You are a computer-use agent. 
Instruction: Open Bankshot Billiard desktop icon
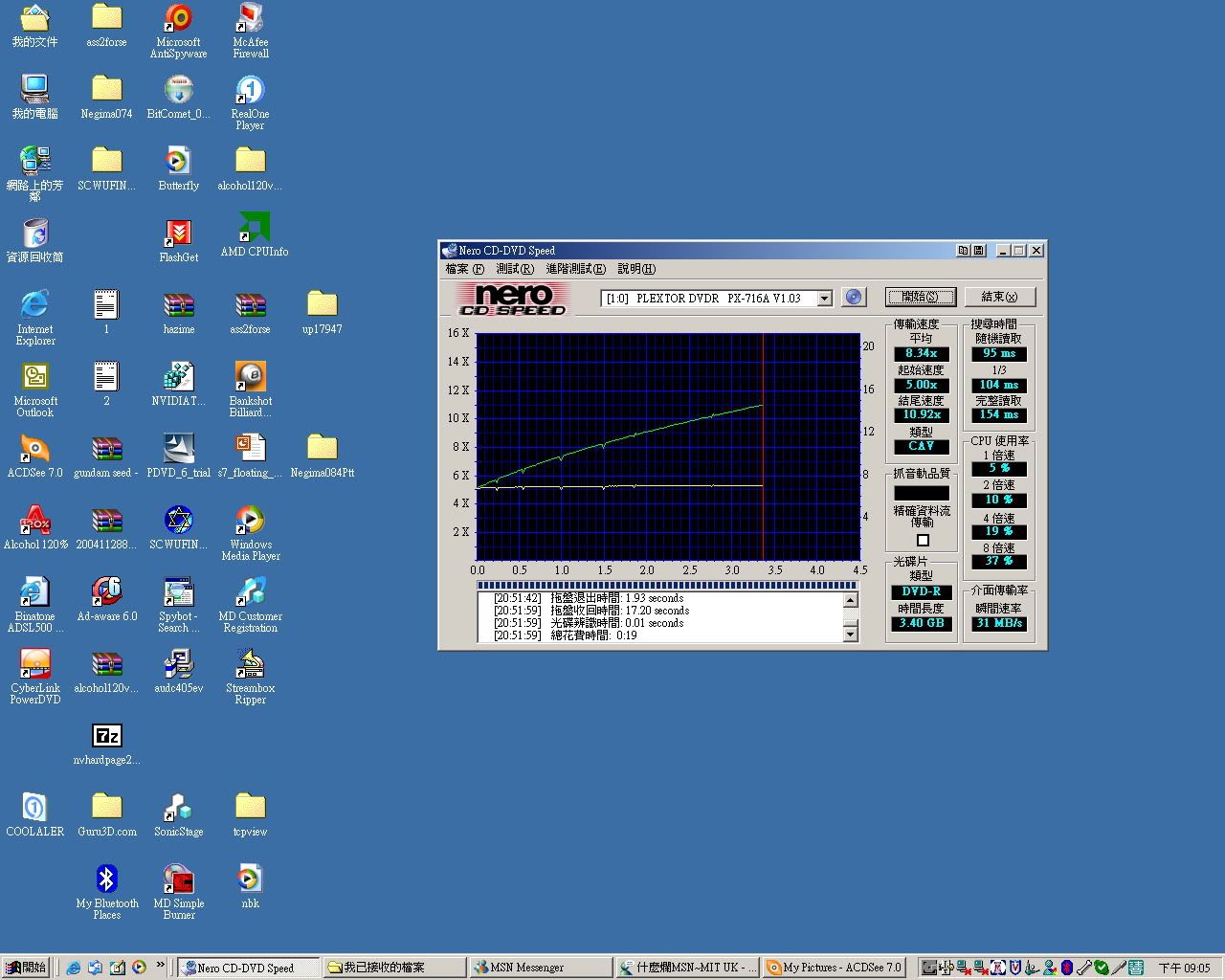pyautogui.click(x=250, y=390)
